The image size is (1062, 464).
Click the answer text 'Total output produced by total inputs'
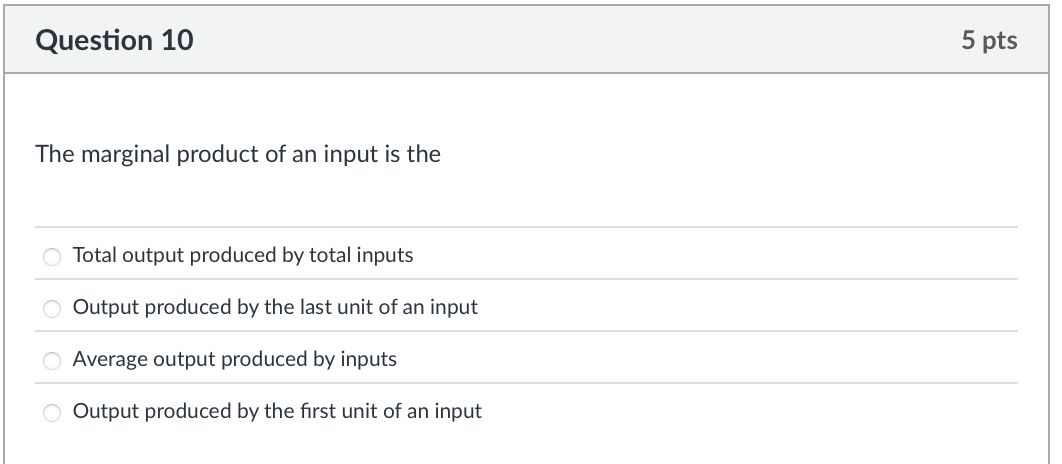click(x=243, y=255)
